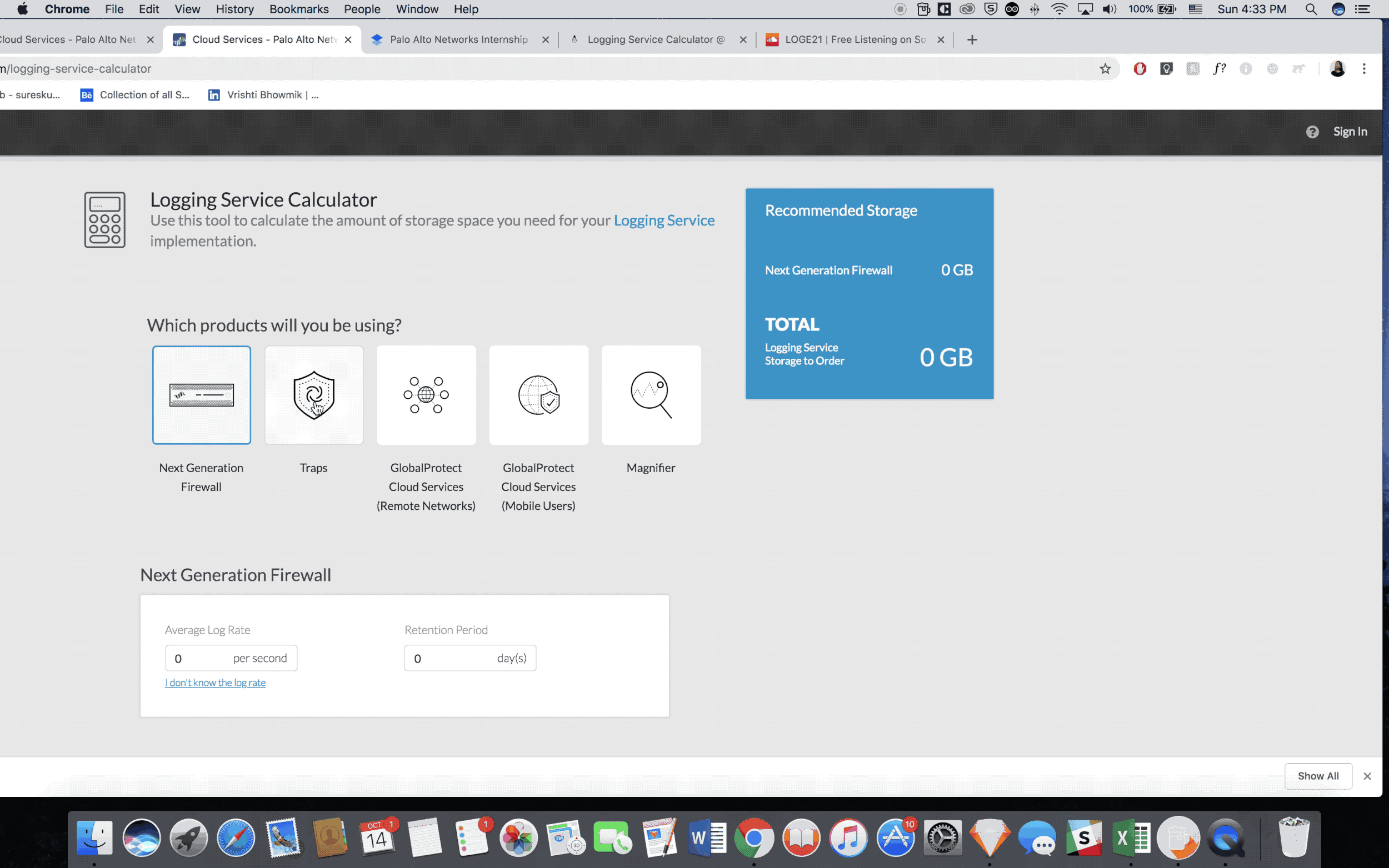Screen dimensions: 1389x868
Task: Open a new browser tab
Action: pos(972,39)
